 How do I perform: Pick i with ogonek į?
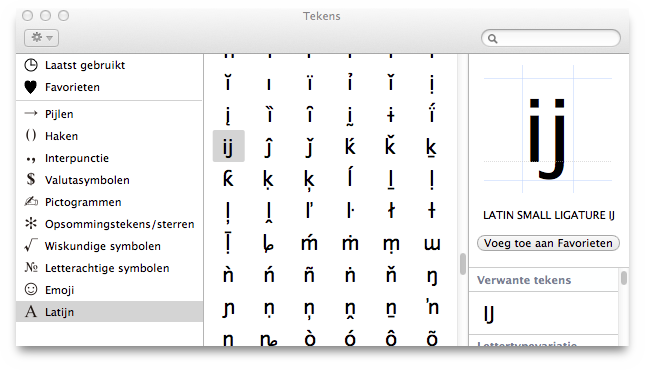[x=228, y=115]
